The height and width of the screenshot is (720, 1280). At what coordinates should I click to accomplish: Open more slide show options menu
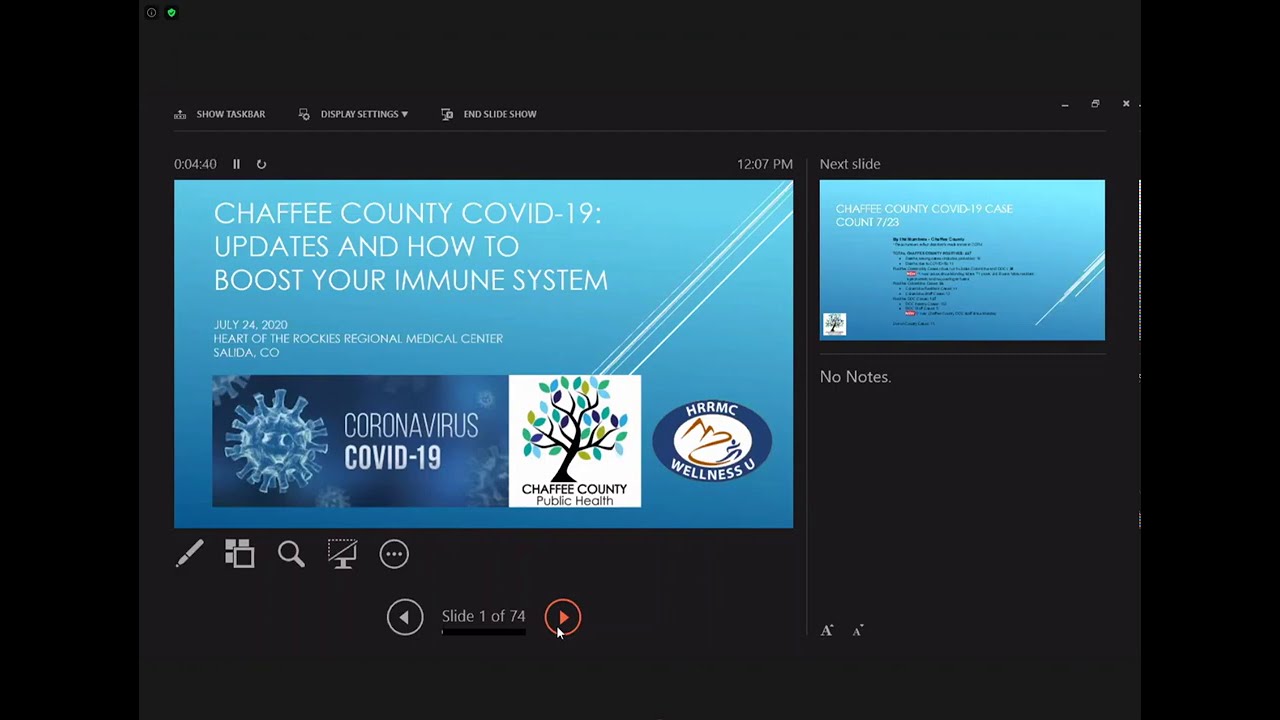click(x=394, y=554)
